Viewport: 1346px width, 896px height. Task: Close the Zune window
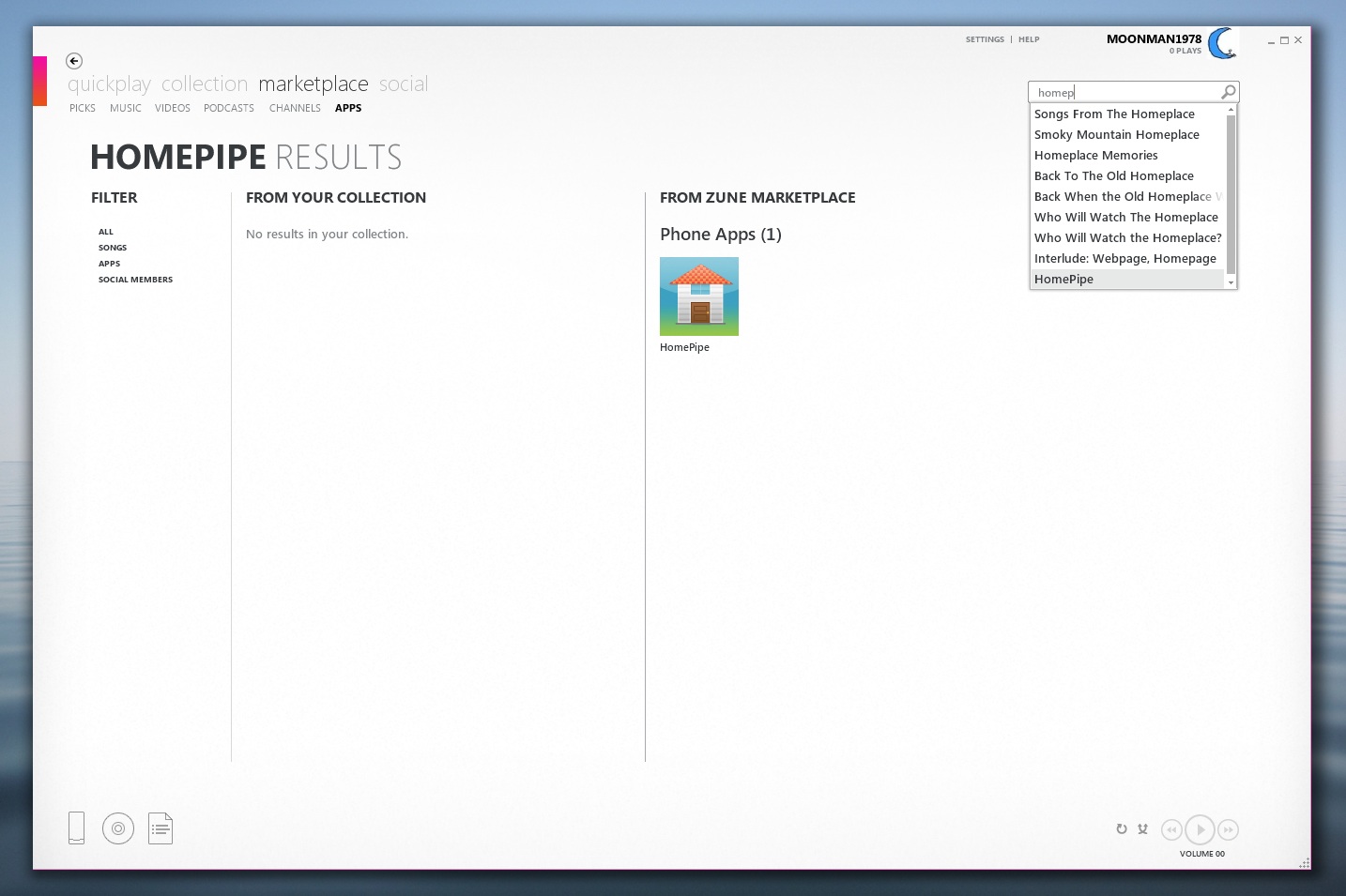(1298, 40)
